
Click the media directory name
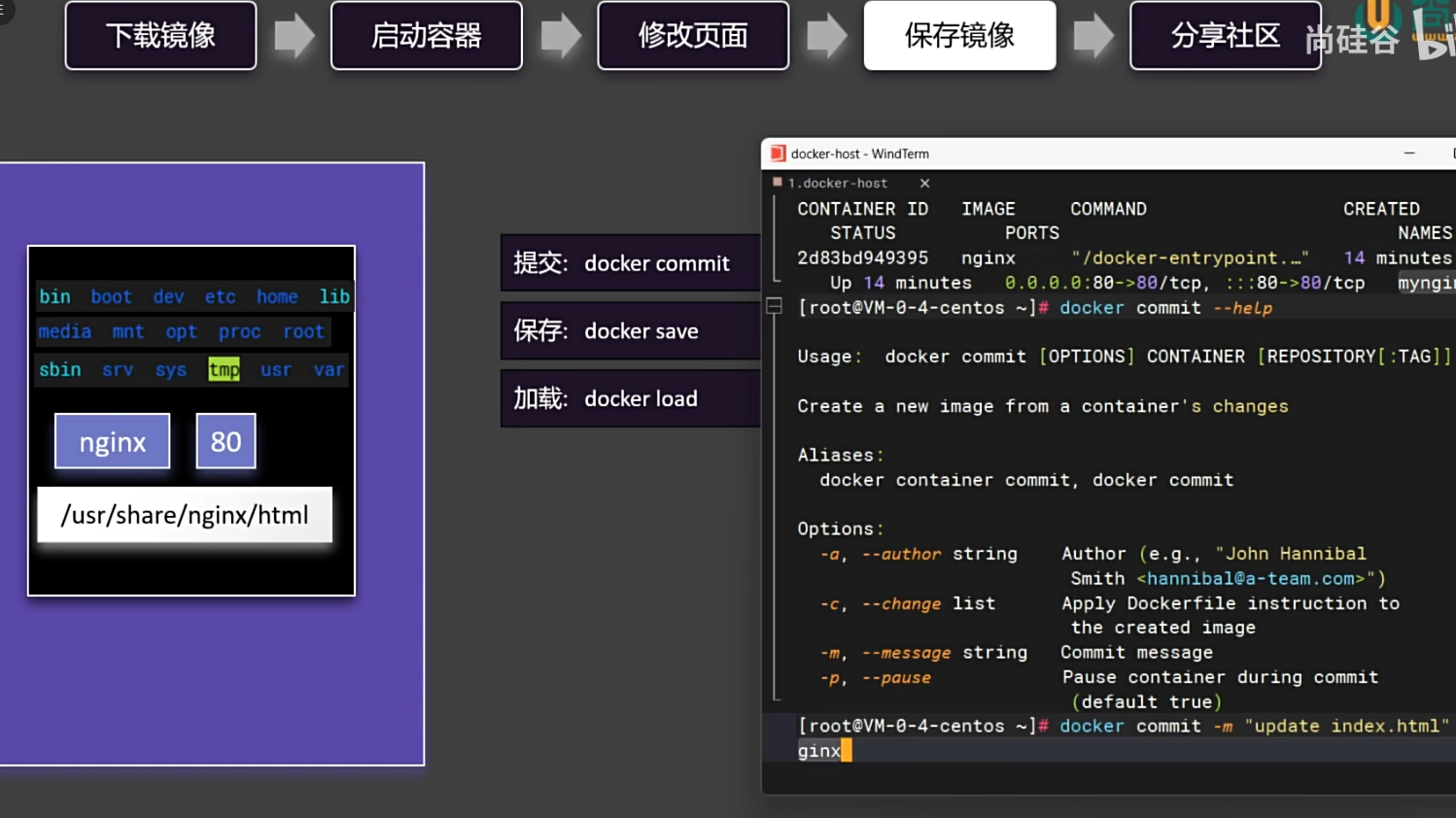(x=65, y=331)
